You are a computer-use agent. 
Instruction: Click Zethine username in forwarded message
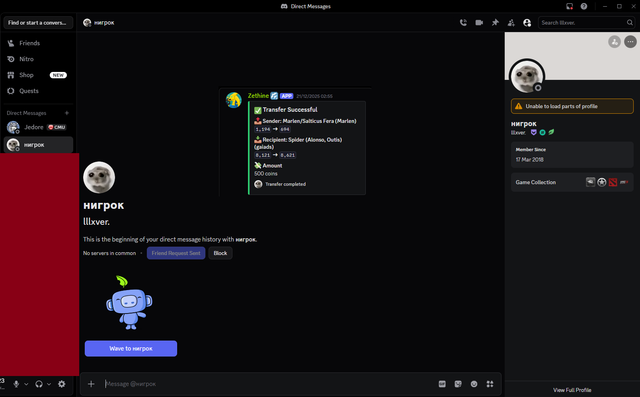tap(258, 96)
